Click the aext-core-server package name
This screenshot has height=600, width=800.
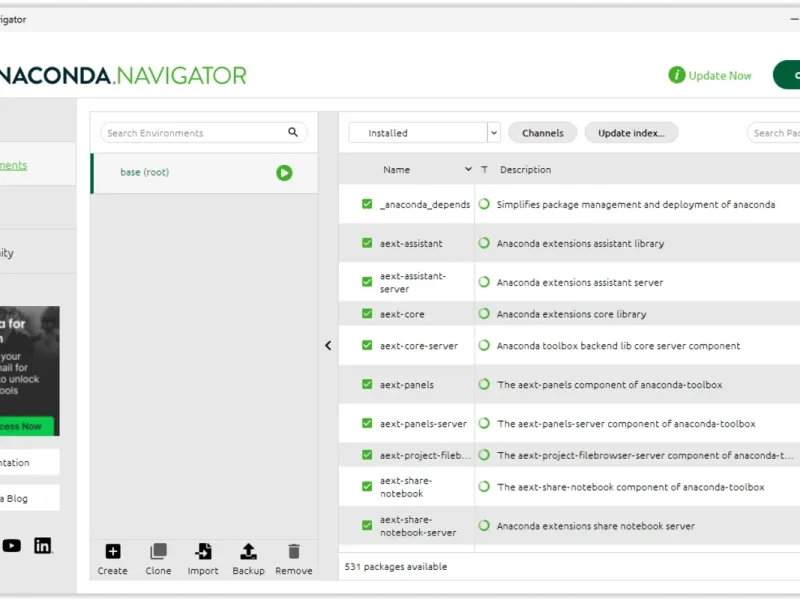click(x=419, y=345)
